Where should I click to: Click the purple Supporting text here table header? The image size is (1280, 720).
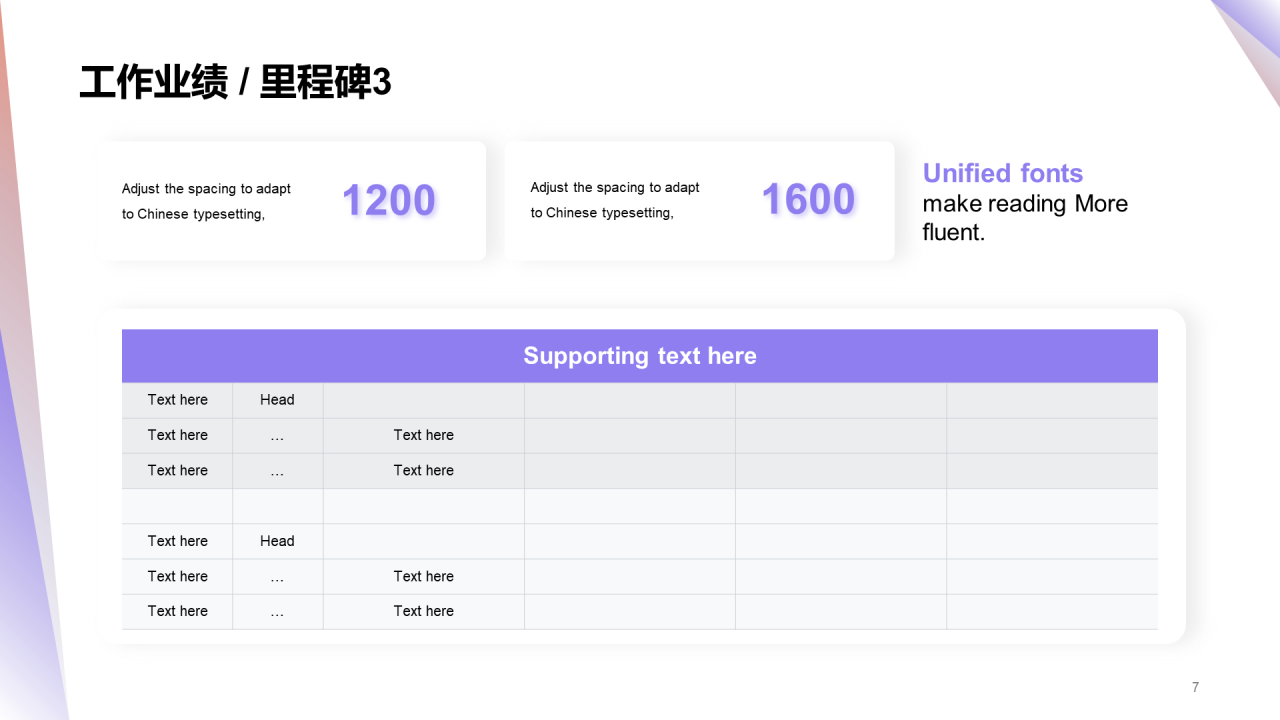tap(639, 355)
